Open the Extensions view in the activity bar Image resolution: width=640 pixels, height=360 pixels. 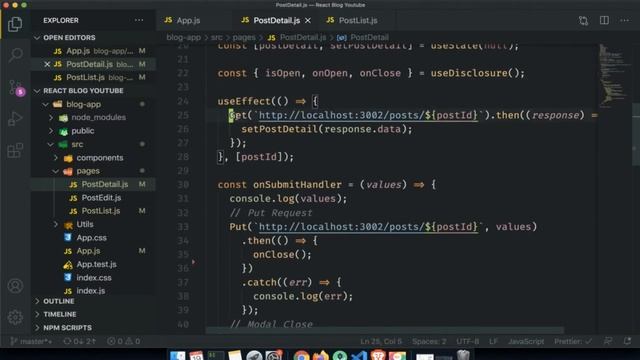click(15, 150)
